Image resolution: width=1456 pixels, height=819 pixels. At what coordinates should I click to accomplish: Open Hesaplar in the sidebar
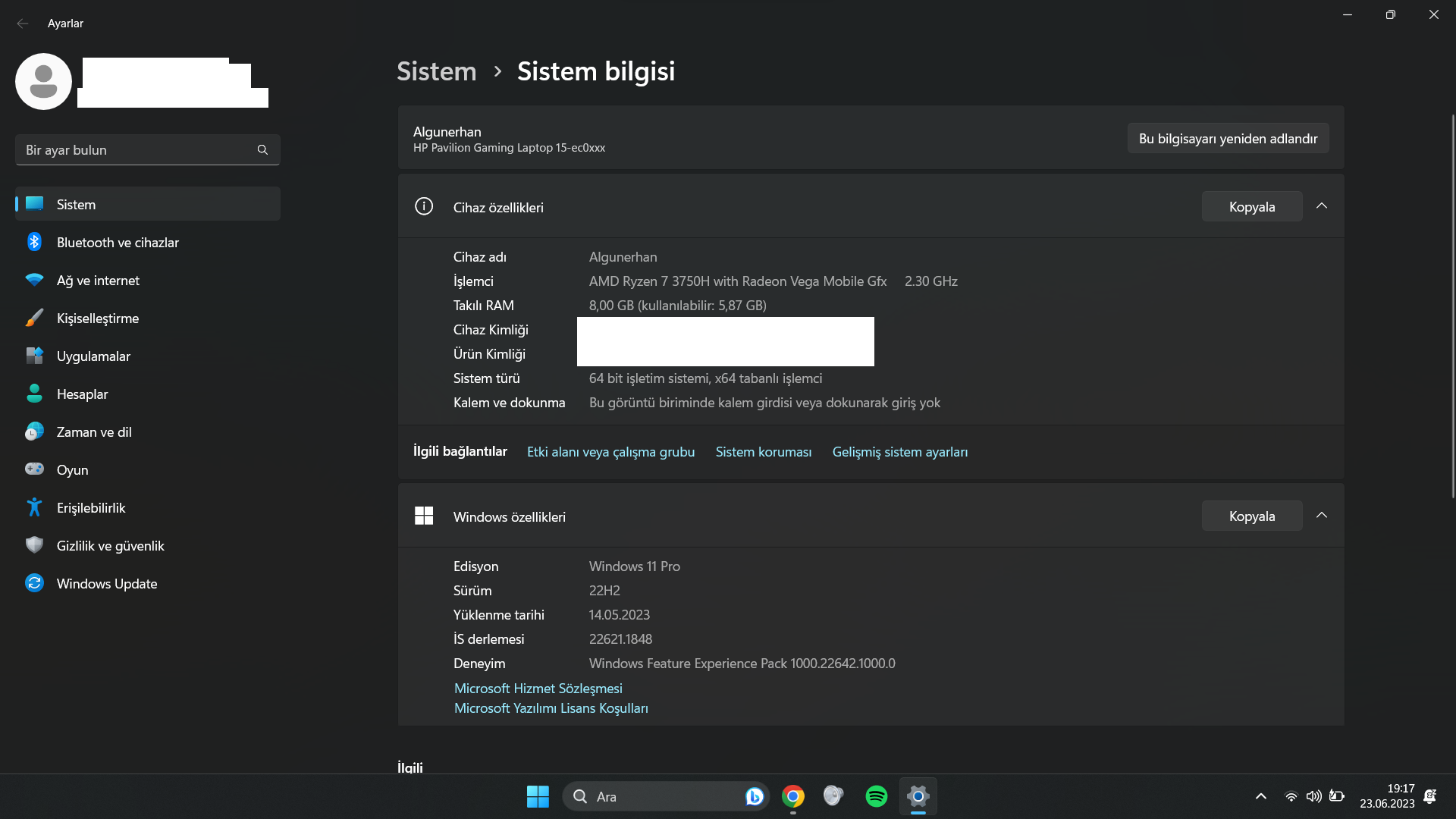click(82, 394)
